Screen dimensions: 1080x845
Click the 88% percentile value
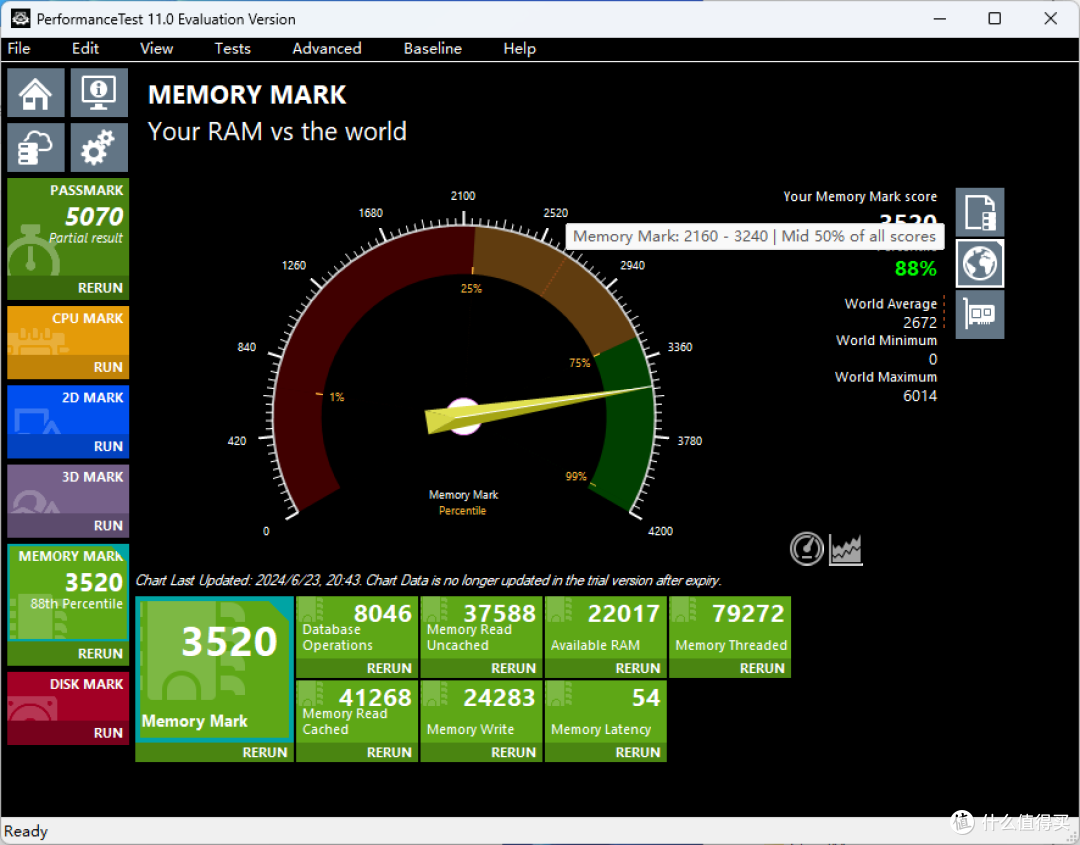(915, 269)
